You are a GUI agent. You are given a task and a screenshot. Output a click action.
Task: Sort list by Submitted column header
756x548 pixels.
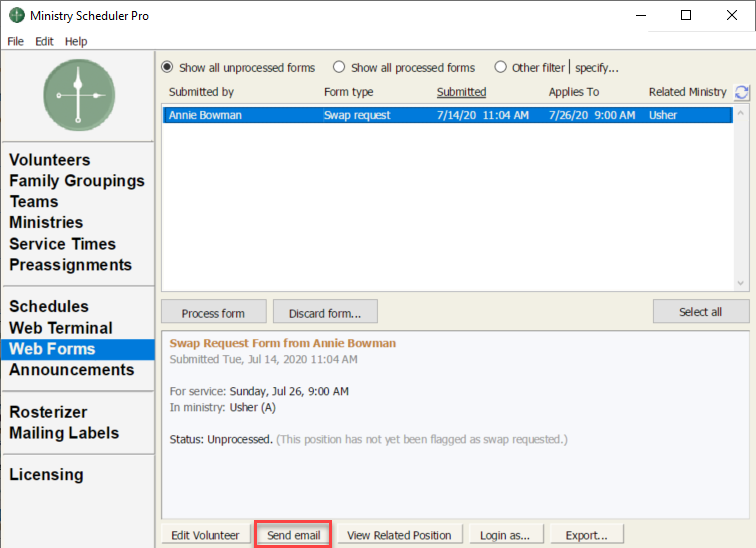(x=461, y=92)
